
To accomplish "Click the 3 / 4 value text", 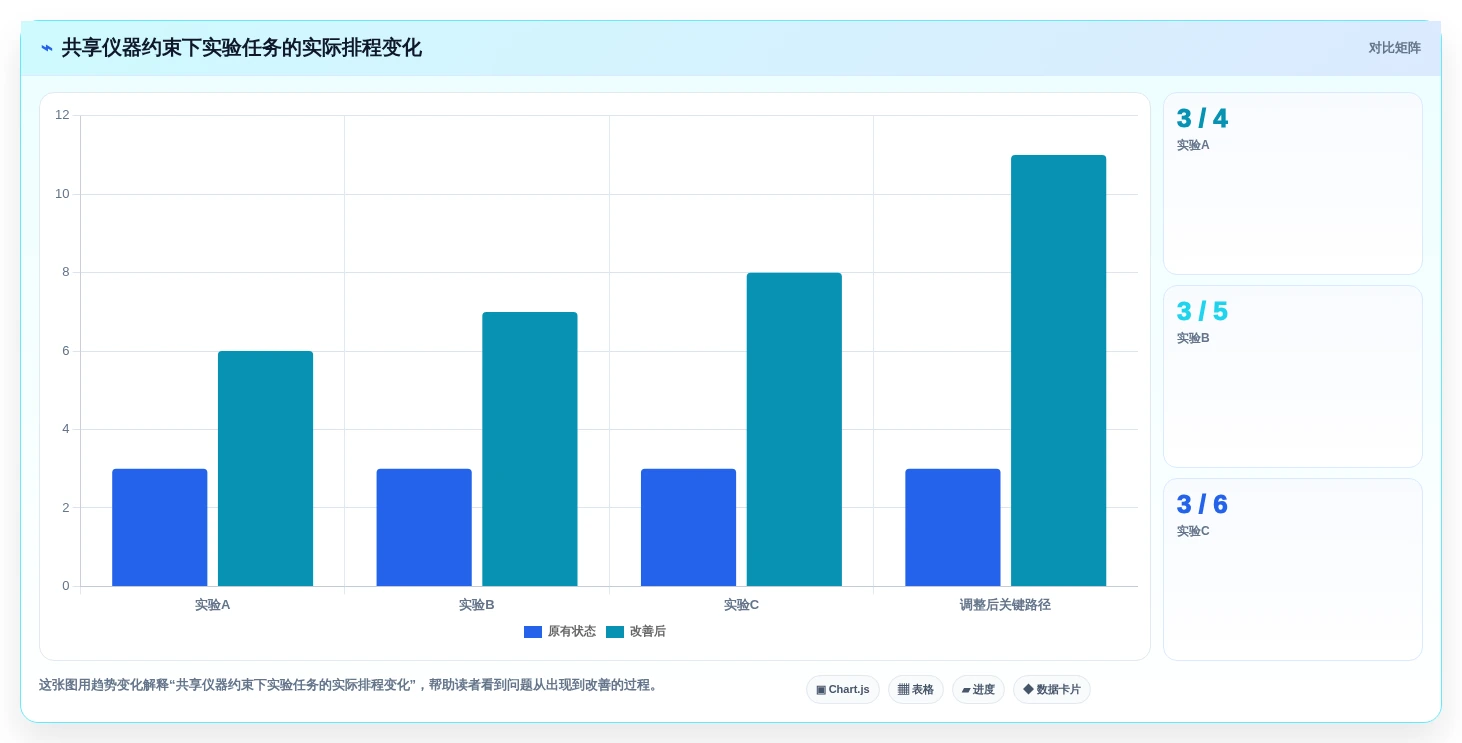I will tap(1202, 119).
